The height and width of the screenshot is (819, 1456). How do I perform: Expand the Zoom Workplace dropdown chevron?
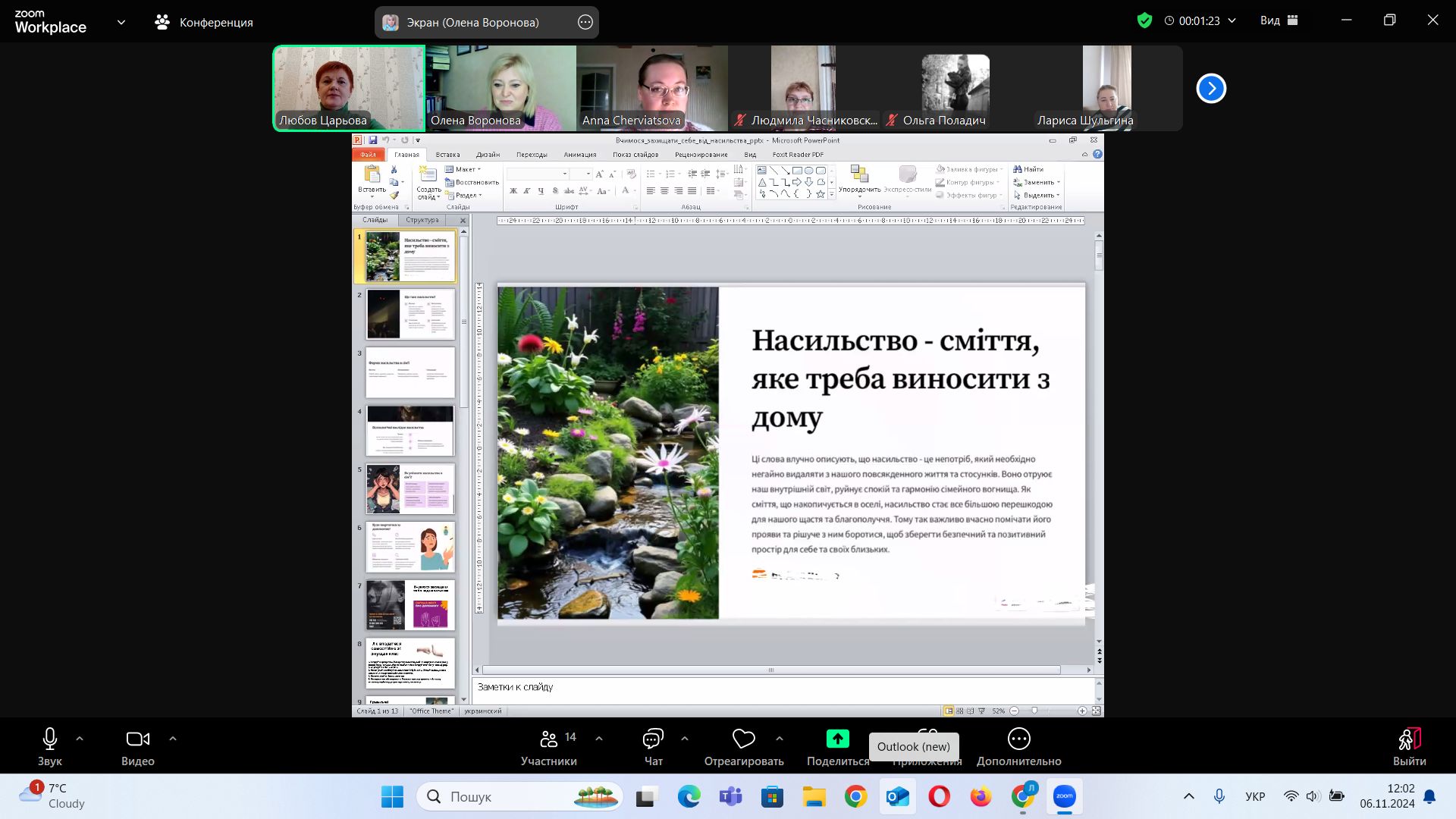click(121, 22)
